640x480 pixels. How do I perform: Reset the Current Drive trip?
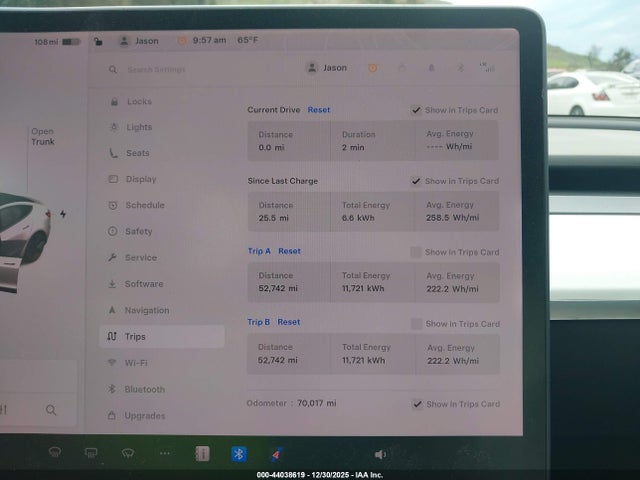[319, 110]
